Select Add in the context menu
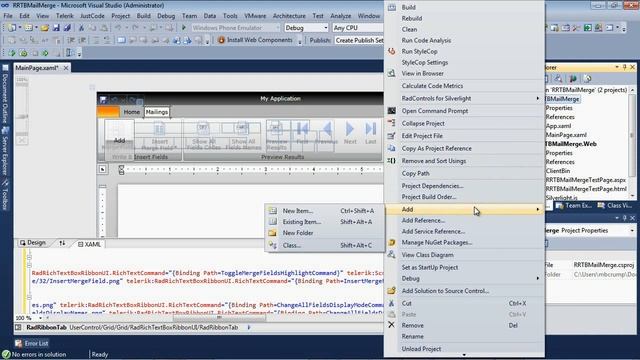This screenshot has width=640, height=360. (464, 209)
